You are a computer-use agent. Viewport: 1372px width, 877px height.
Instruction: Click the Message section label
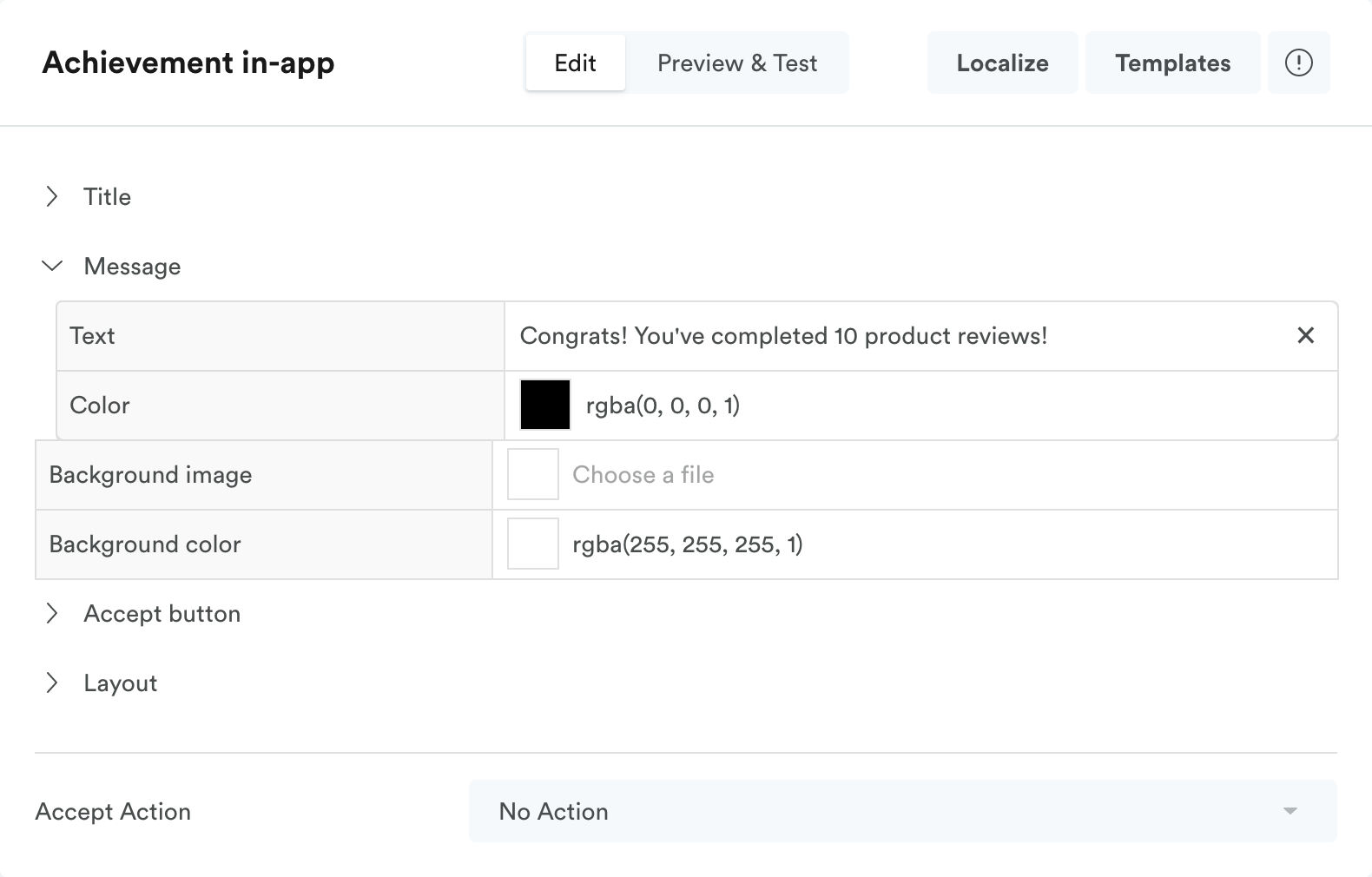point(132,267)
